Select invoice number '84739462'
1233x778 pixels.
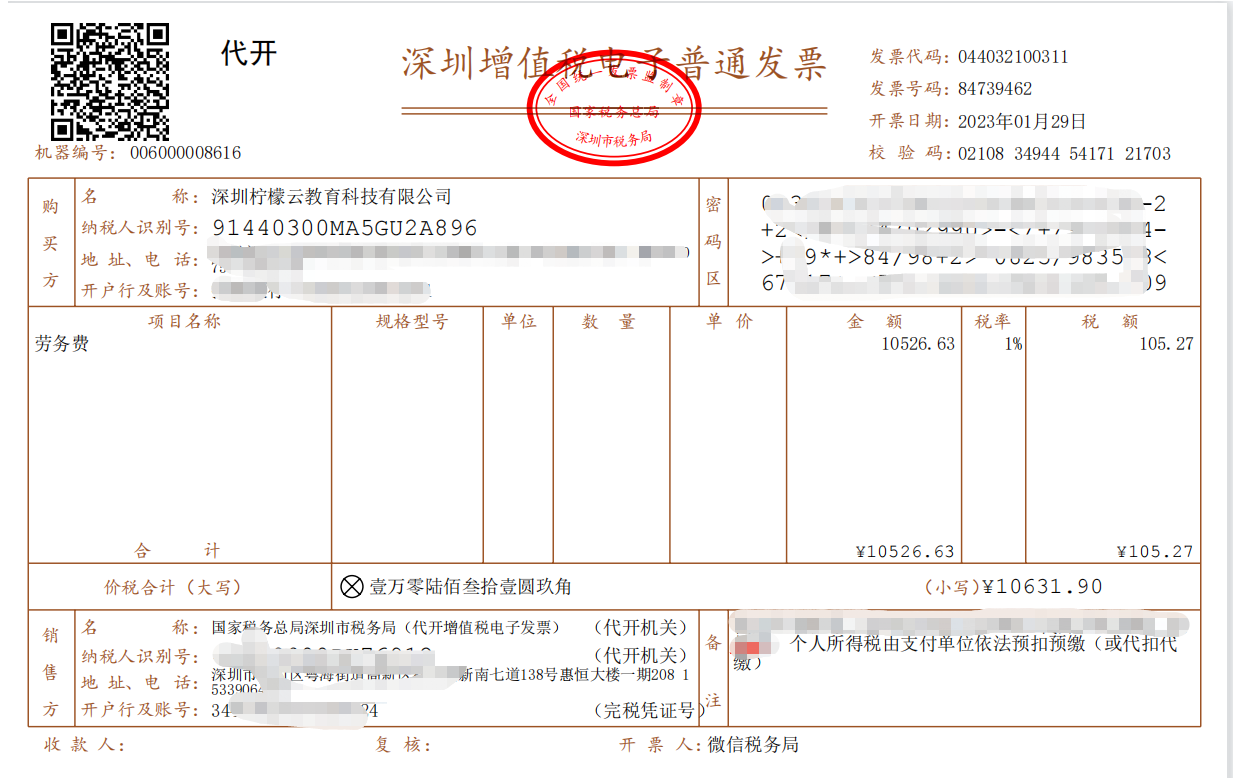(995, 89)
